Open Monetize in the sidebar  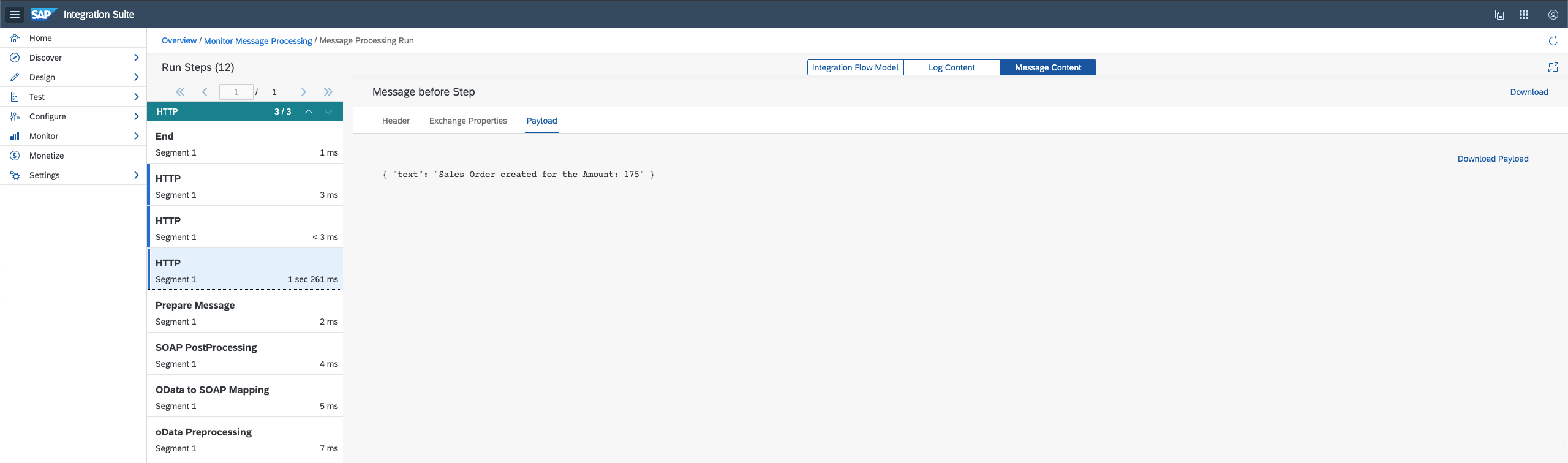(73, 156)
